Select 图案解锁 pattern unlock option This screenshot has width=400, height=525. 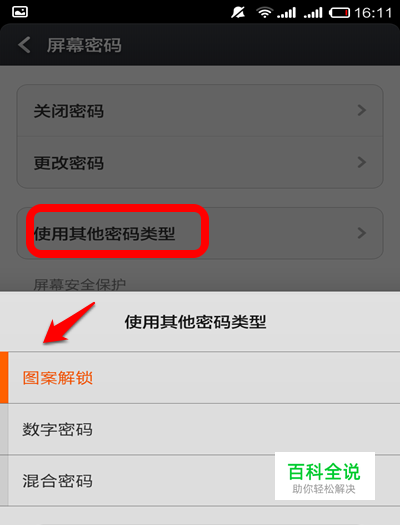[x=200, y=378]
